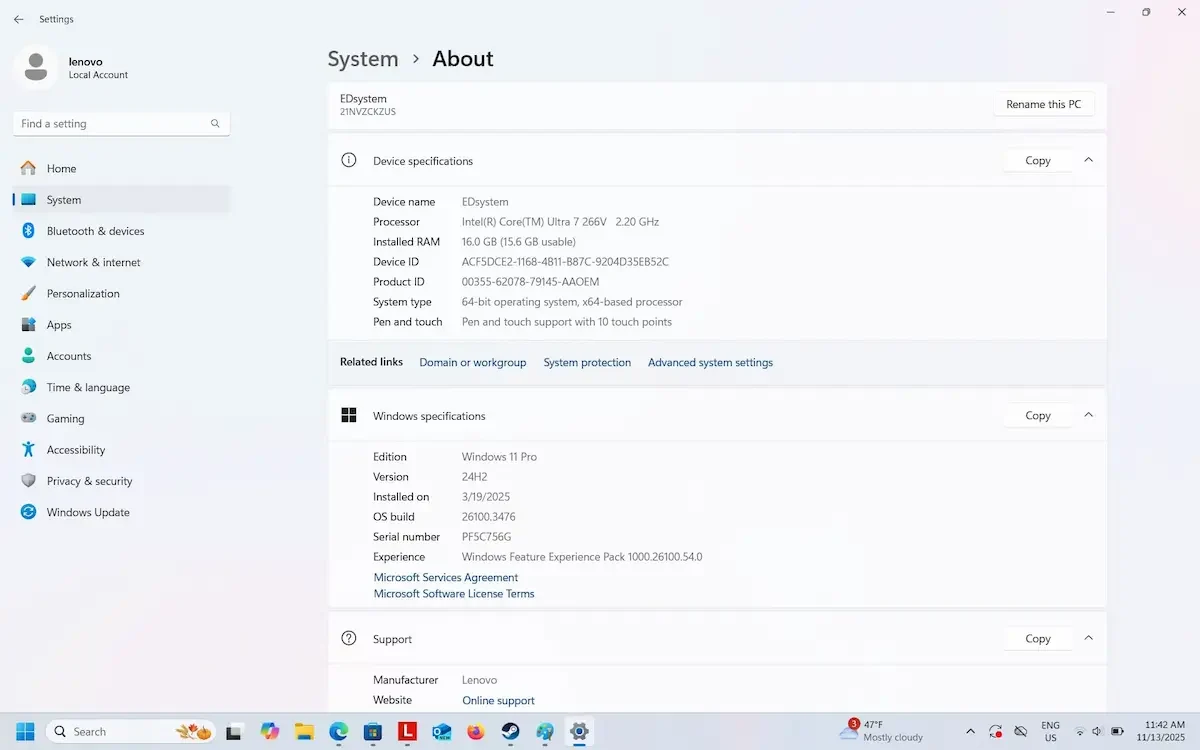Click the Network & internet Wi-Fi icon
The height and width of the screenshot is (750, 1200).
click(x=28, y=262)
